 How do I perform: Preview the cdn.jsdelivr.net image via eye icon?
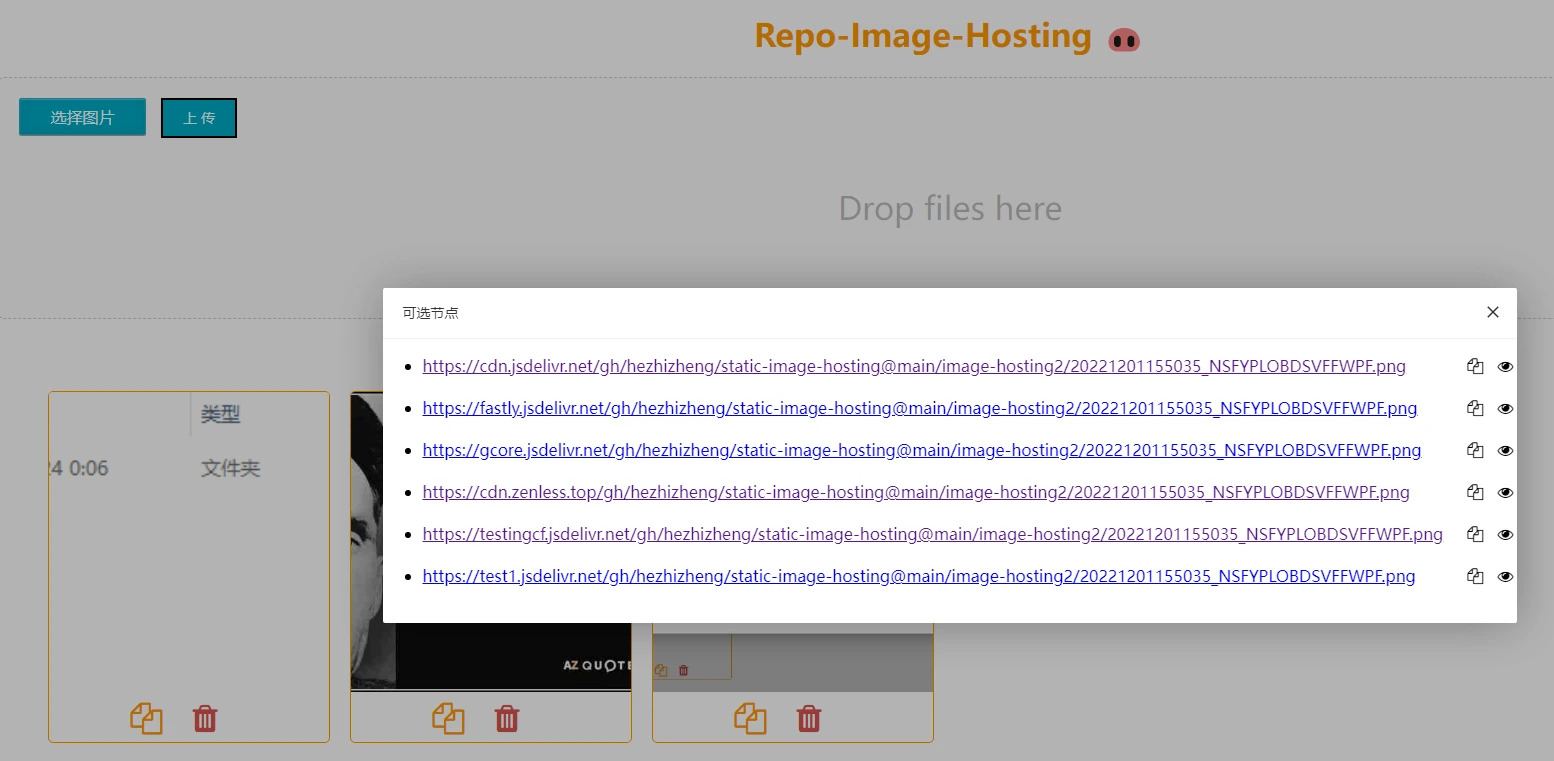point(1505,366)
